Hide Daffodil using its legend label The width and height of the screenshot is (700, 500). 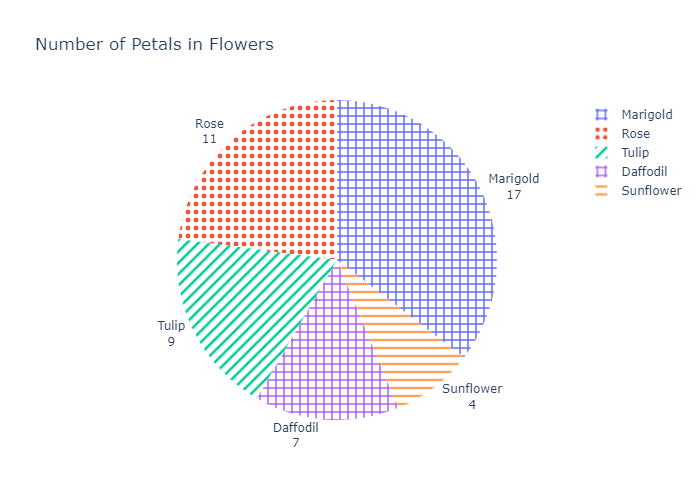coord(644,172)
